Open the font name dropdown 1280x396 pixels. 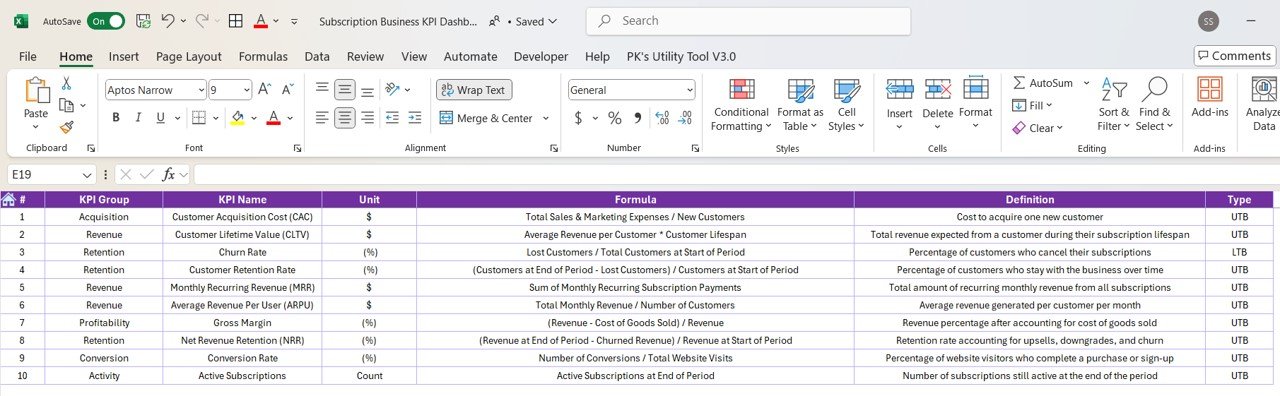200,90
